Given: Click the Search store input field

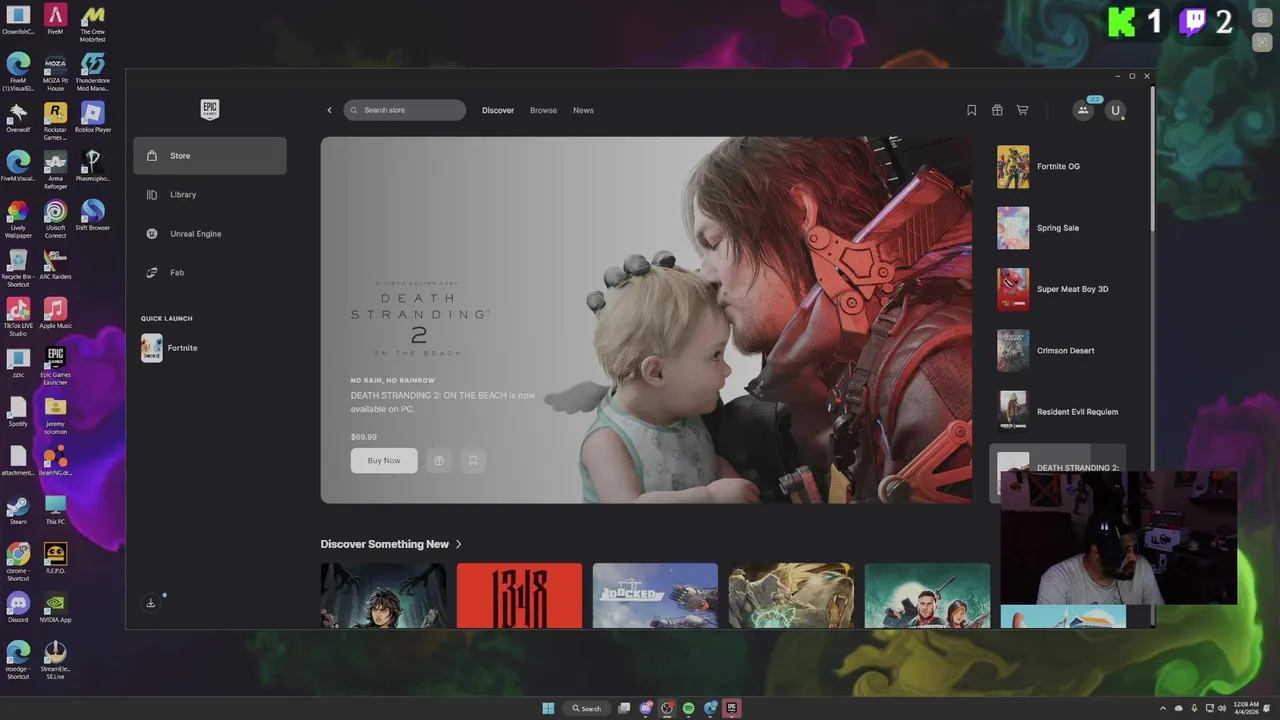Looking at the screenshot, I should tap(405, 110).
